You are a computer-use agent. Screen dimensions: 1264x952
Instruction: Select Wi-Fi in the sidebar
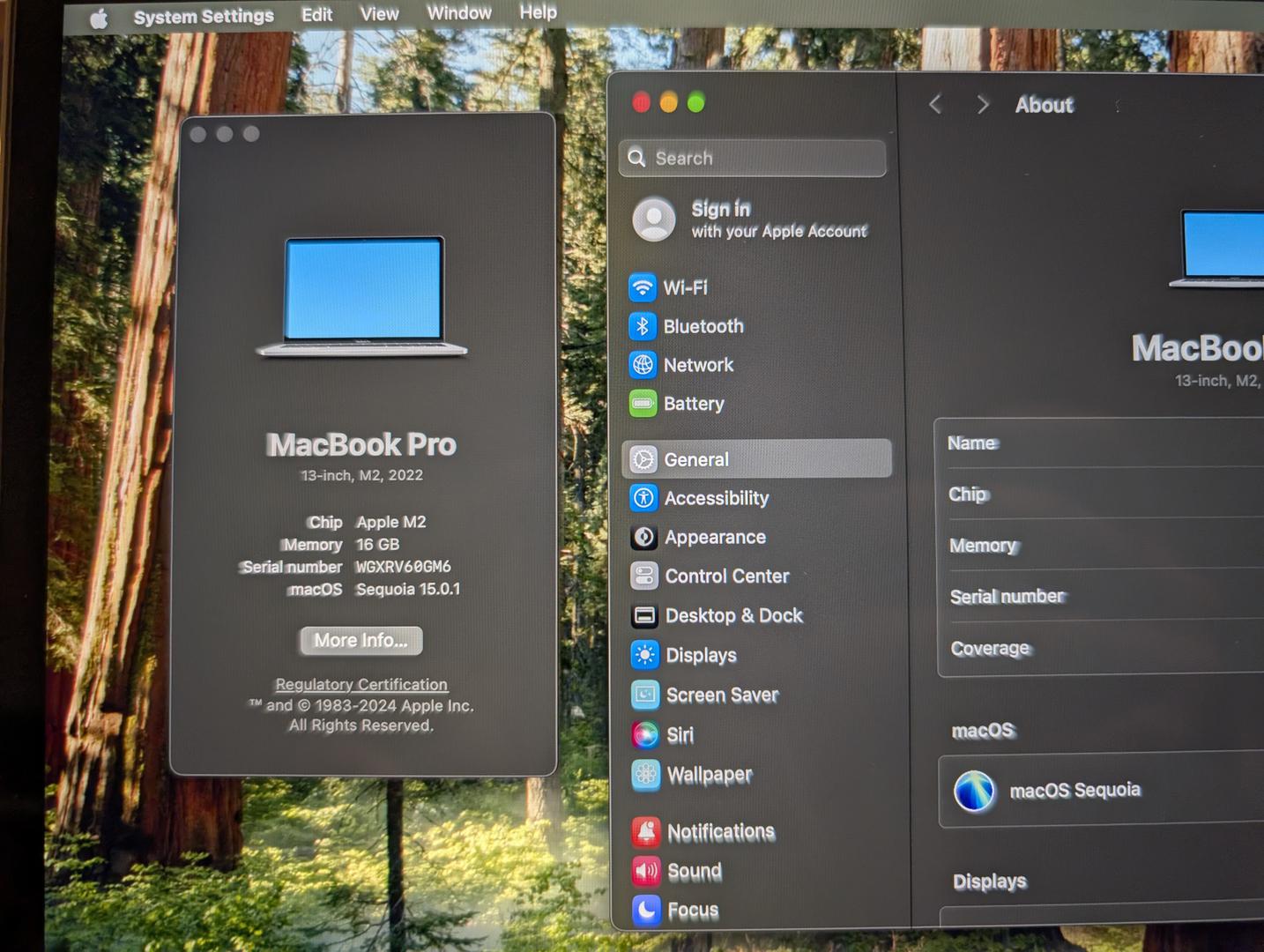(756, 287)
